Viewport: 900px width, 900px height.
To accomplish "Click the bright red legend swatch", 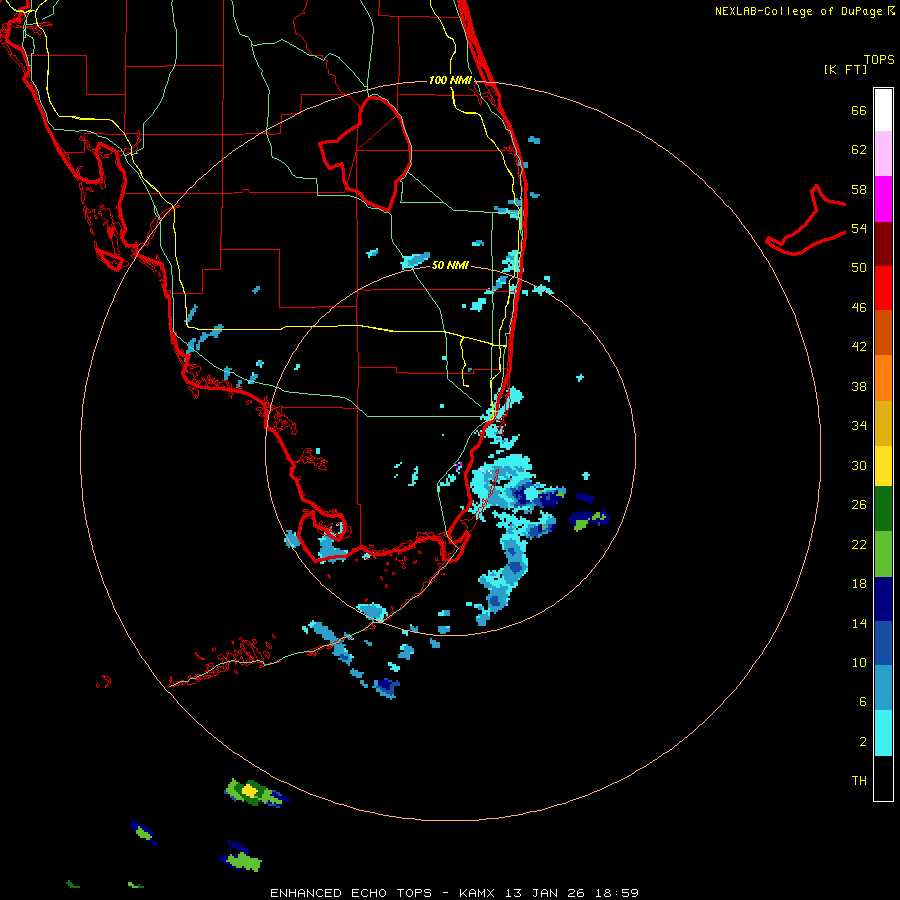I will pos(883,288).
